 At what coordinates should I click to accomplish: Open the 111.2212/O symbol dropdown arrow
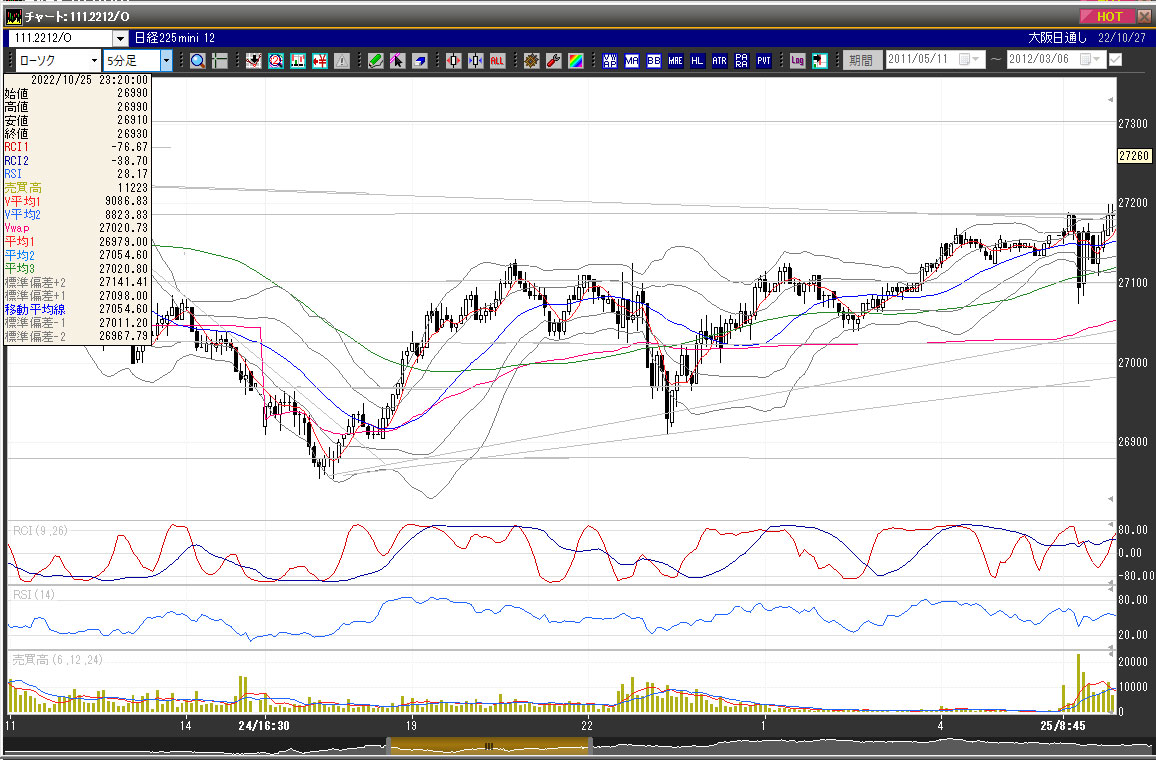click(x=121, y=38)
